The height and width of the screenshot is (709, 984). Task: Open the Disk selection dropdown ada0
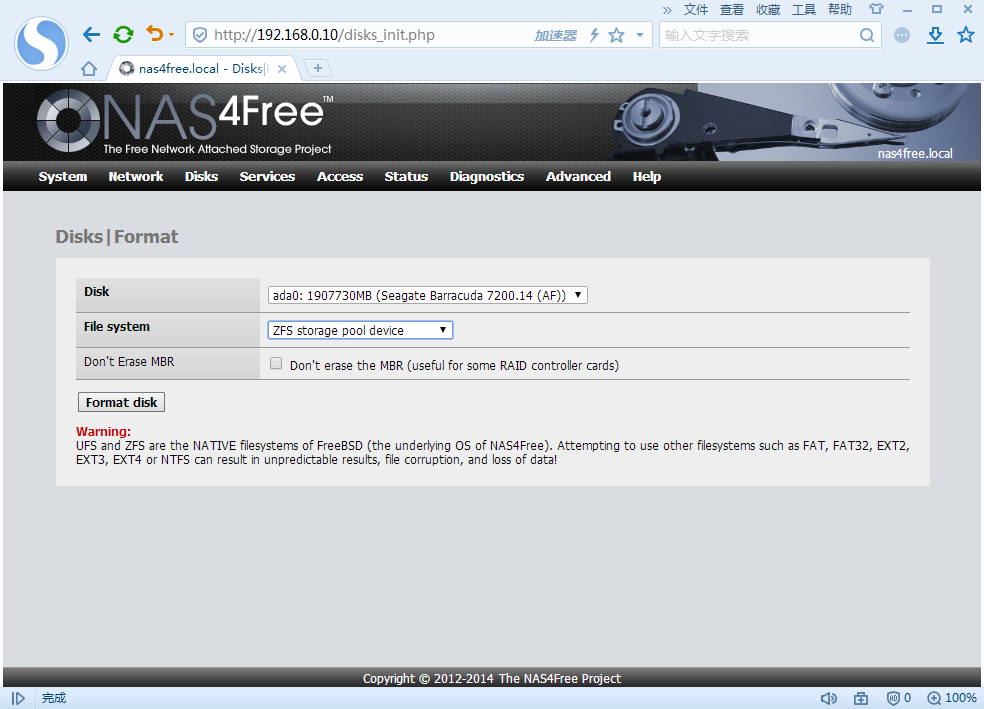pyautogui.click(x=427, y=295)
